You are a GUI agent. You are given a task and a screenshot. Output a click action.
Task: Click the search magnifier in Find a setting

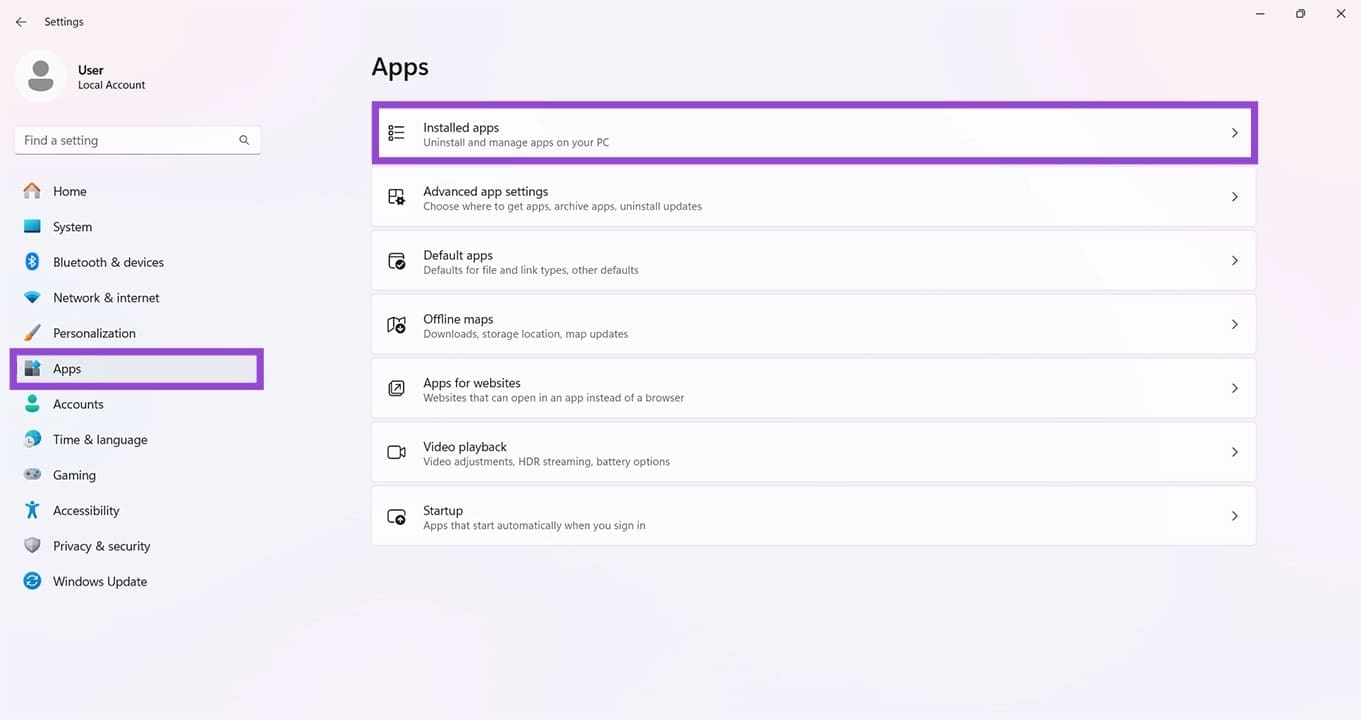pyautogui.click(x=244, y=140)
